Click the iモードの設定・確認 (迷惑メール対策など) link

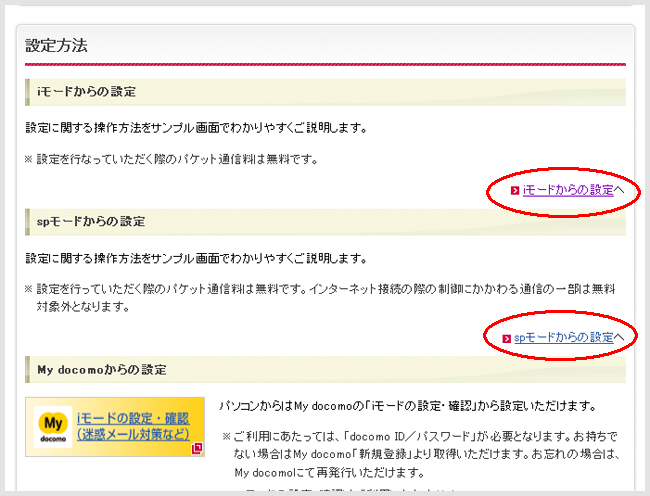133,426
